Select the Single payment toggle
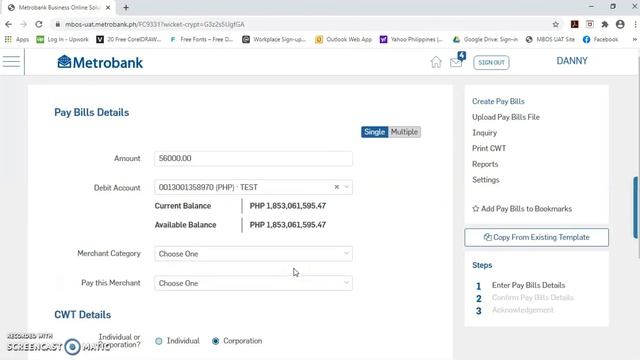640x360 pixels. (x=374, y=132)
